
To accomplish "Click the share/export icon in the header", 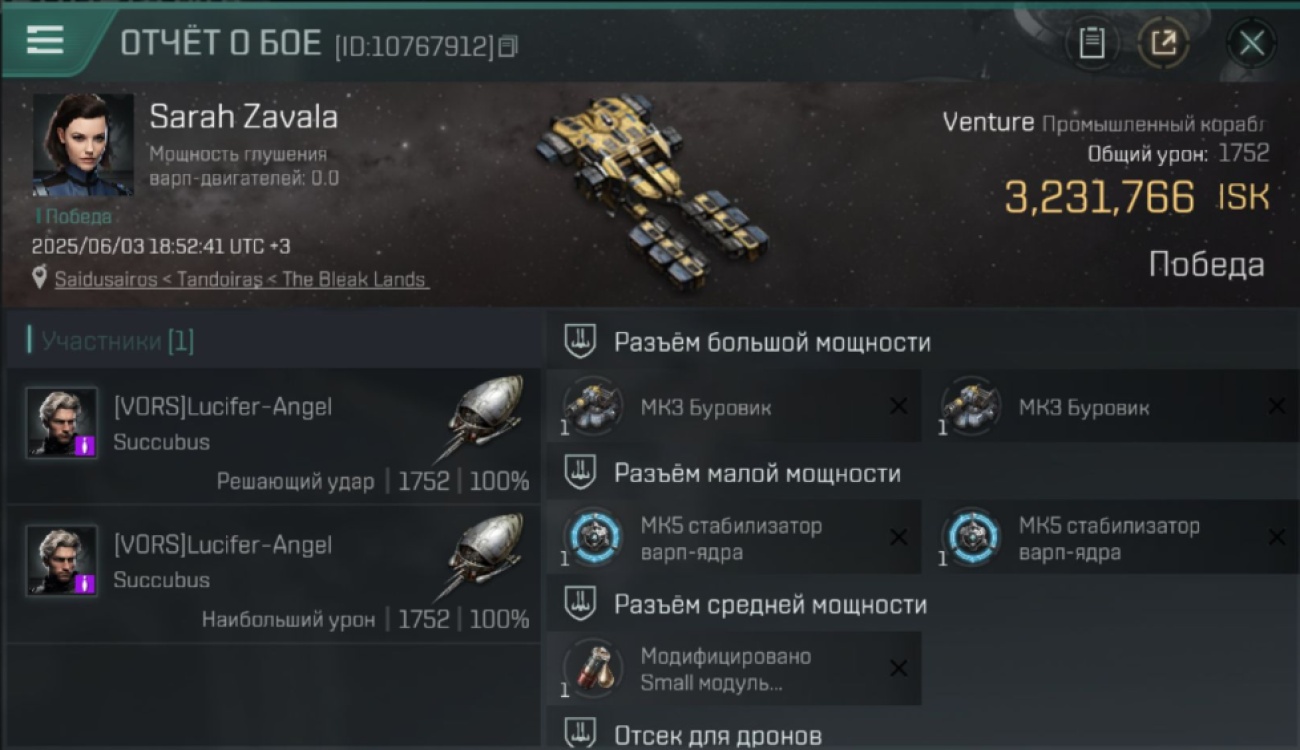I will [x=1163, y=43].
